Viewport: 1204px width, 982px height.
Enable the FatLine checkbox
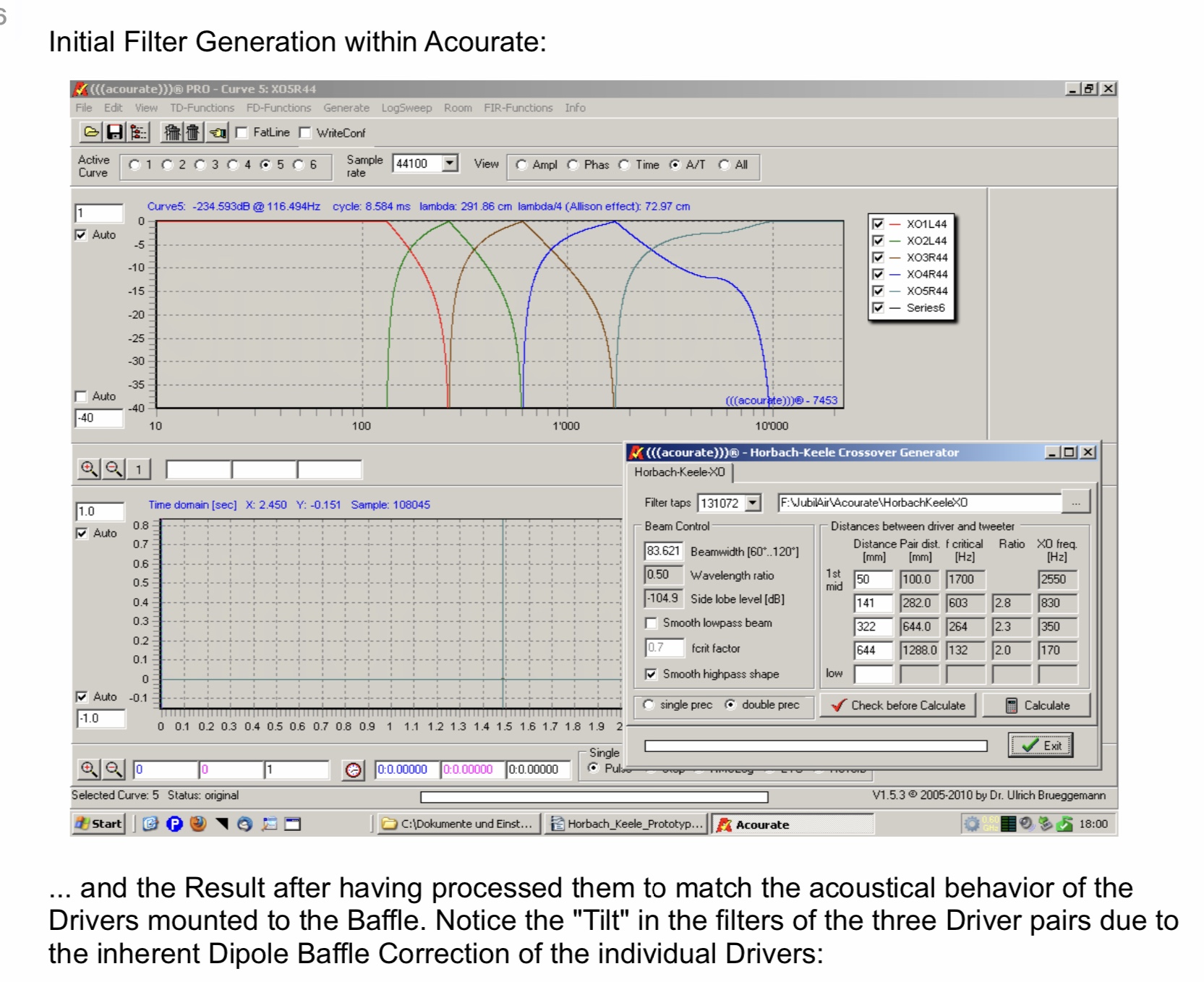[242, 132]
